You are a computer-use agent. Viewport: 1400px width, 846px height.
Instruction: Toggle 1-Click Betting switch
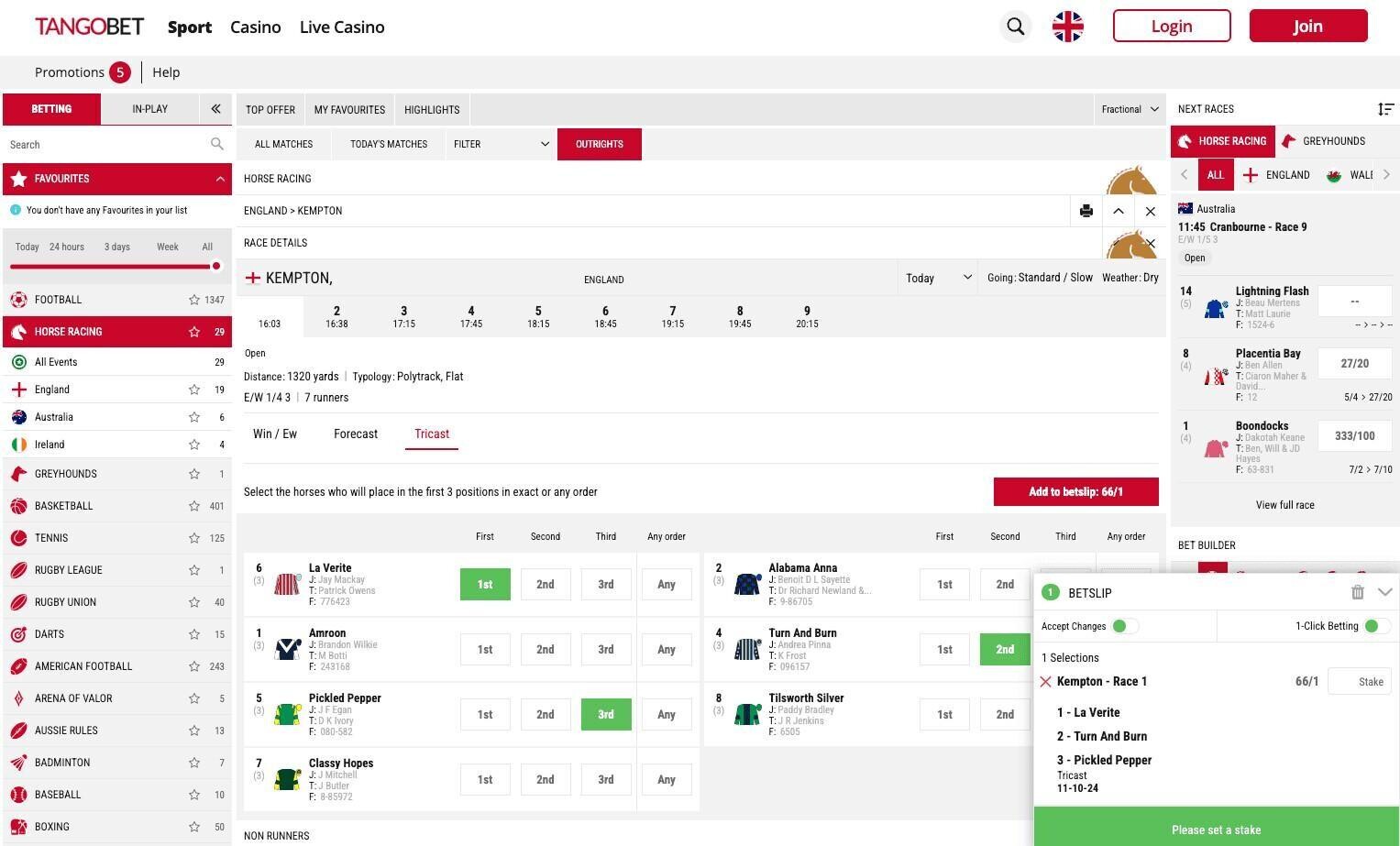click(1377, 626)
